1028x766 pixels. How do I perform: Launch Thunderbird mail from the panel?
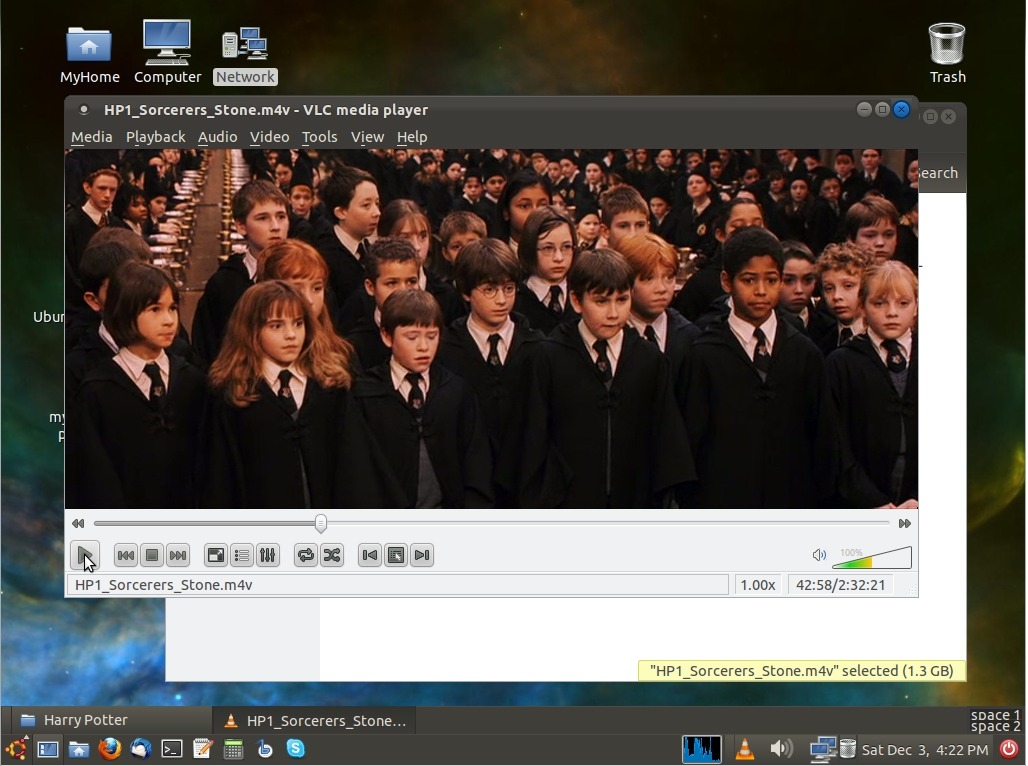(140, 749)
